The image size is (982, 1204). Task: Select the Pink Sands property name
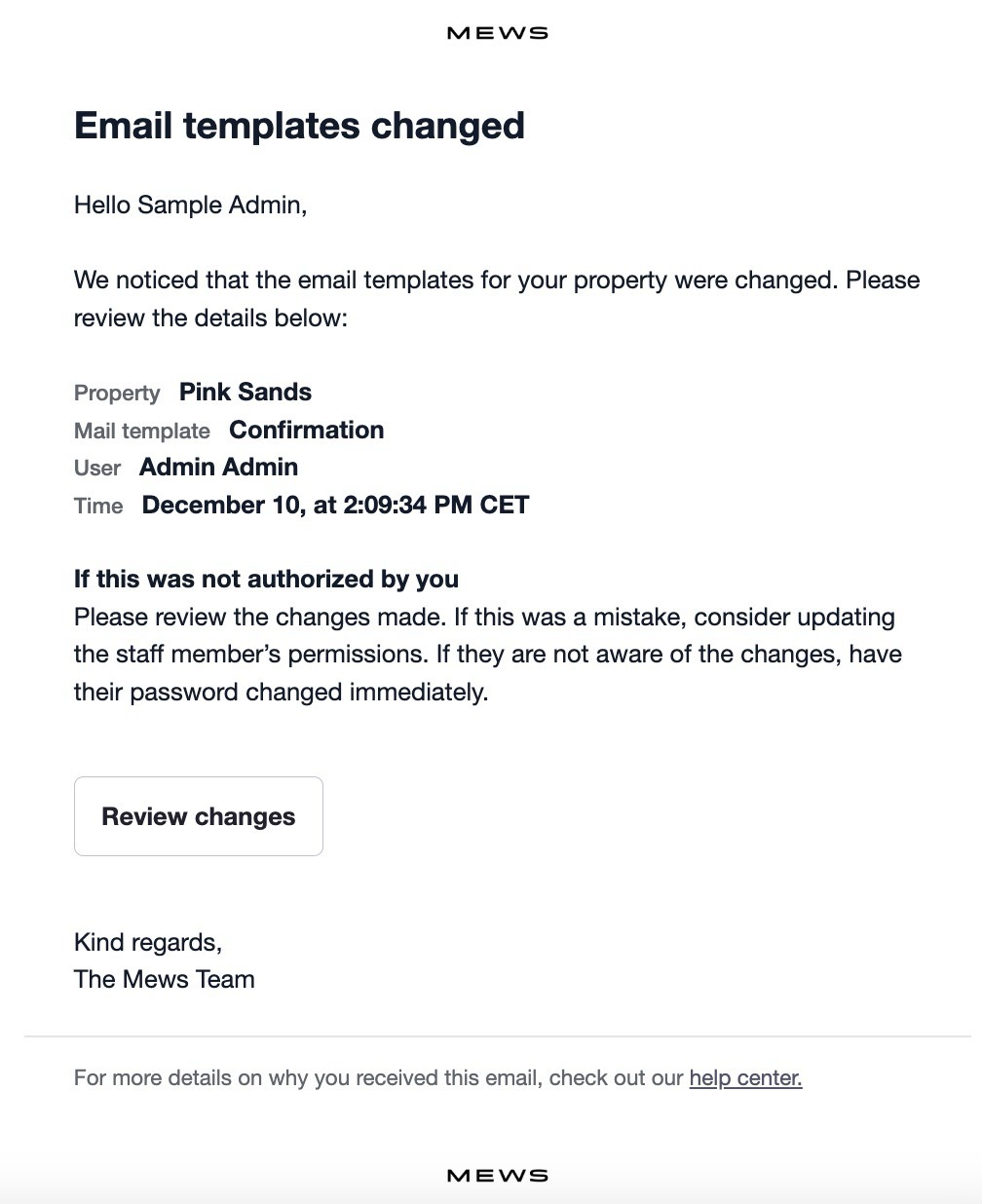point(245,393)
